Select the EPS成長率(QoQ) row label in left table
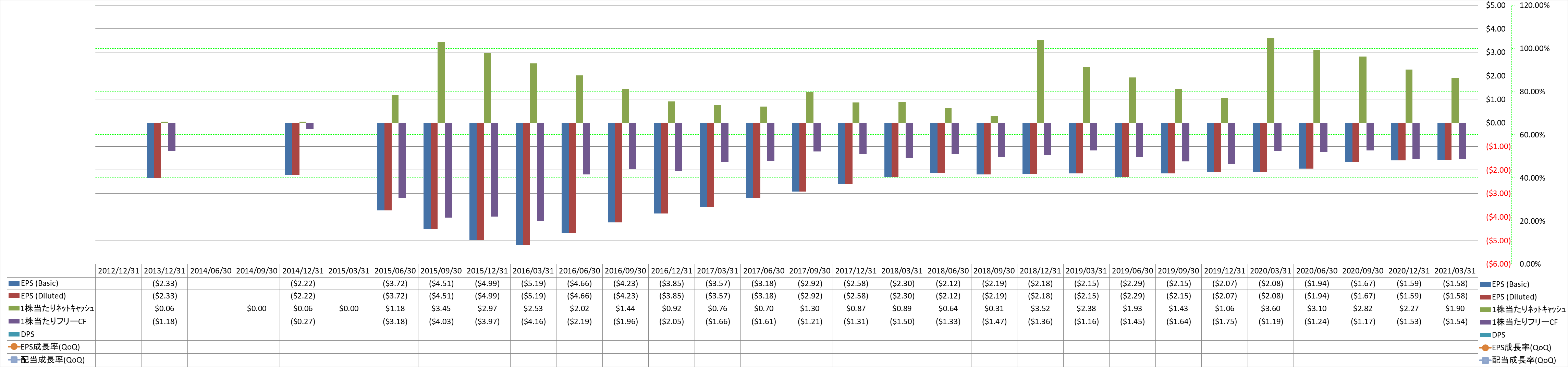Image resolution: width=1568 pixels, height=367 pixels. click(x=51, y=347)
